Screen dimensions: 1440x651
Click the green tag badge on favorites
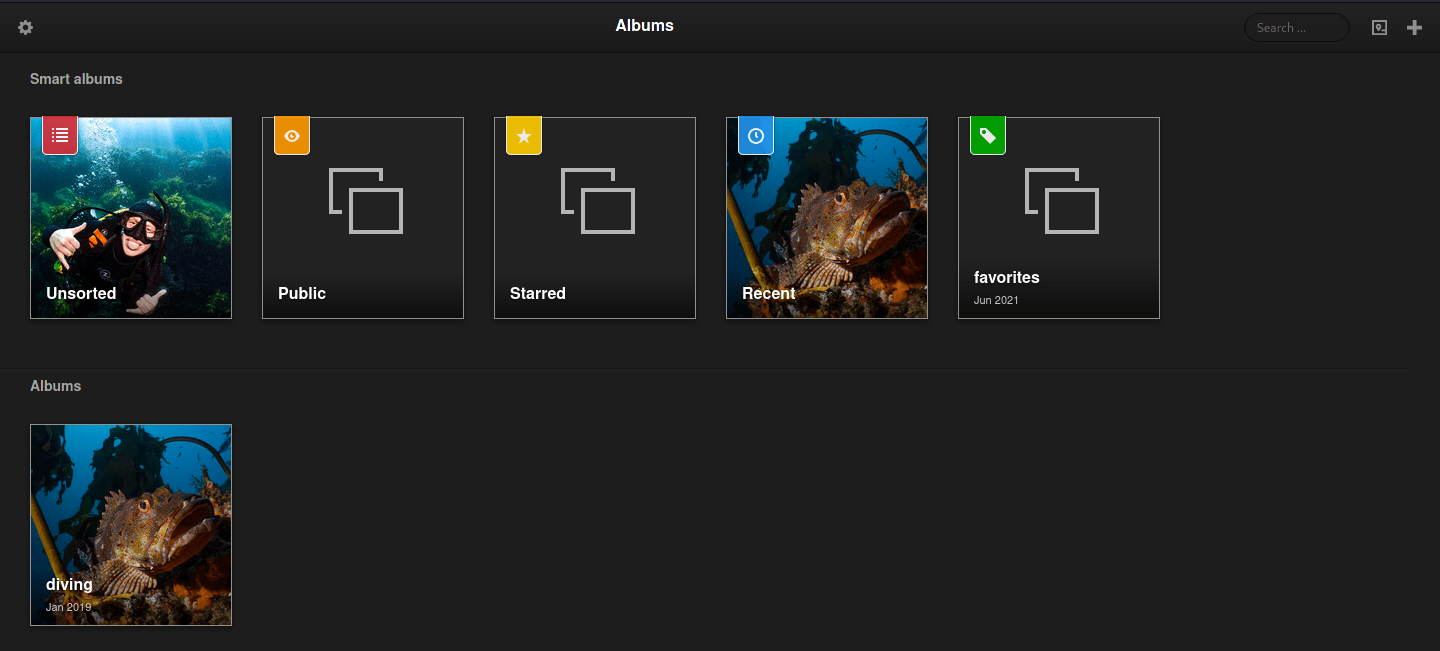coord(988,136)
